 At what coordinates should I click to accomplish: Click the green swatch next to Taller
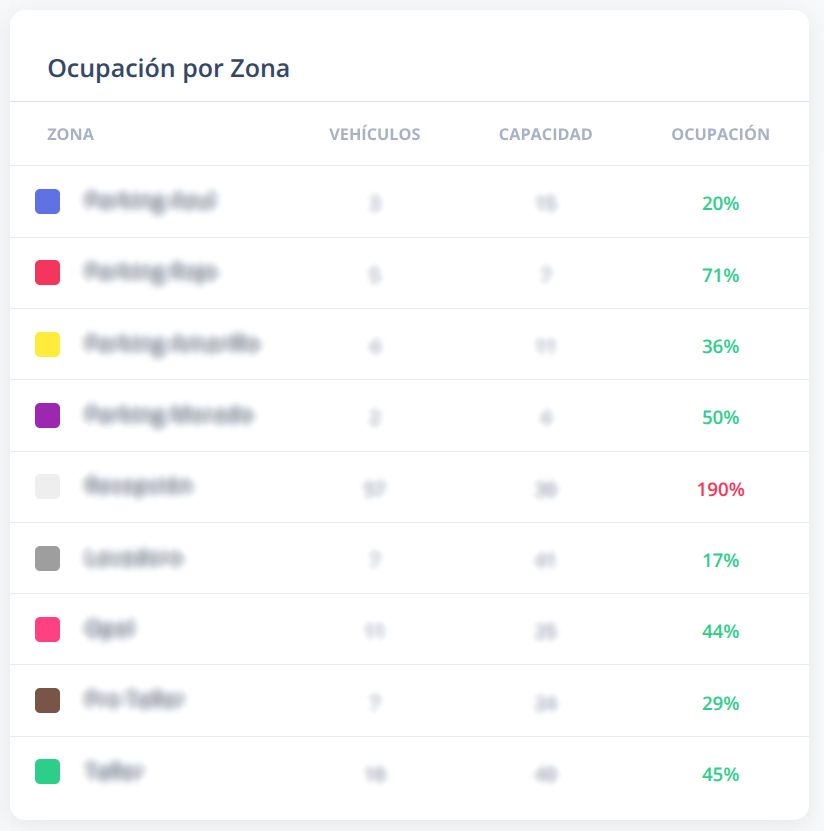(x=46, y=773)
